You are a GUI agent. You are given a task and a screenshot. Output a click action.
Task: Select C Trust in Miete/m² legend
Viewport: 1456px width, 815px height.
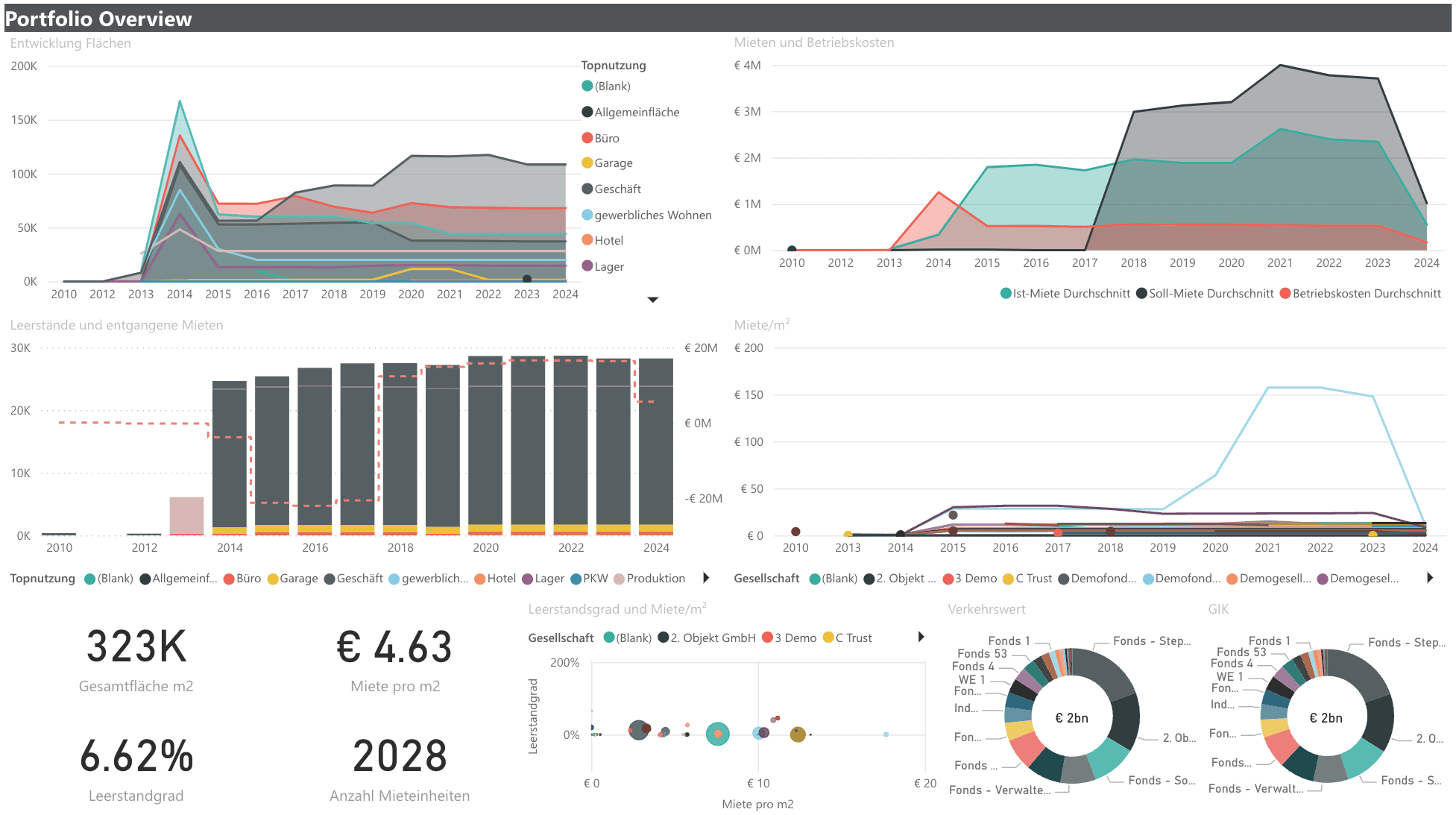[x=1027, y=579]
